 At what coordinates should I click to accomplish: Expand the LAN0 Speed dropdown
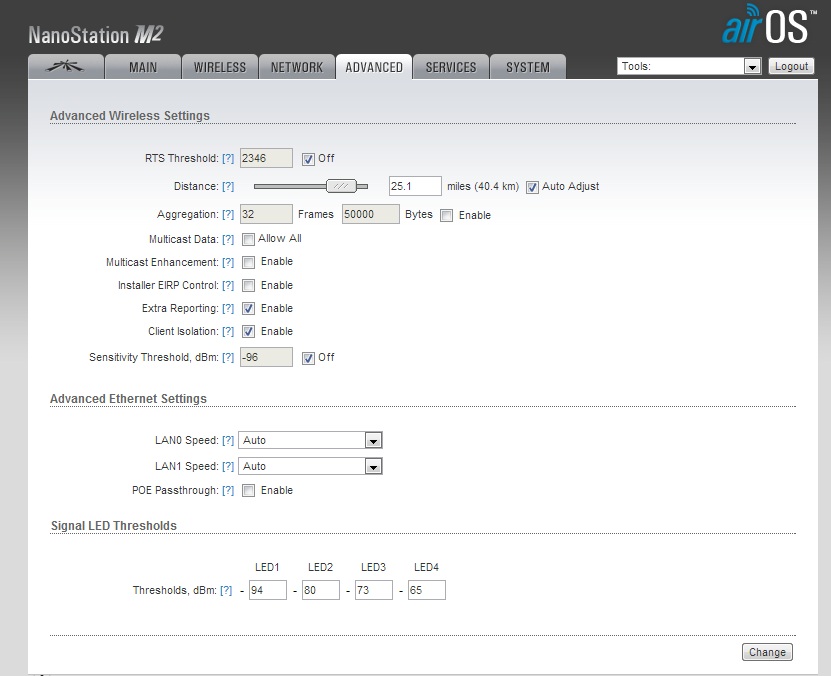point(310,440)
